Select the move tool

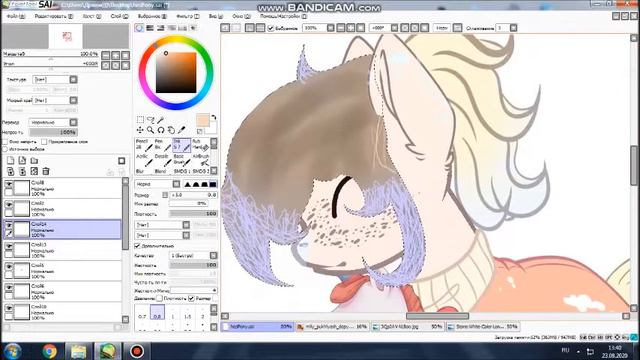(x=140, y=130)
